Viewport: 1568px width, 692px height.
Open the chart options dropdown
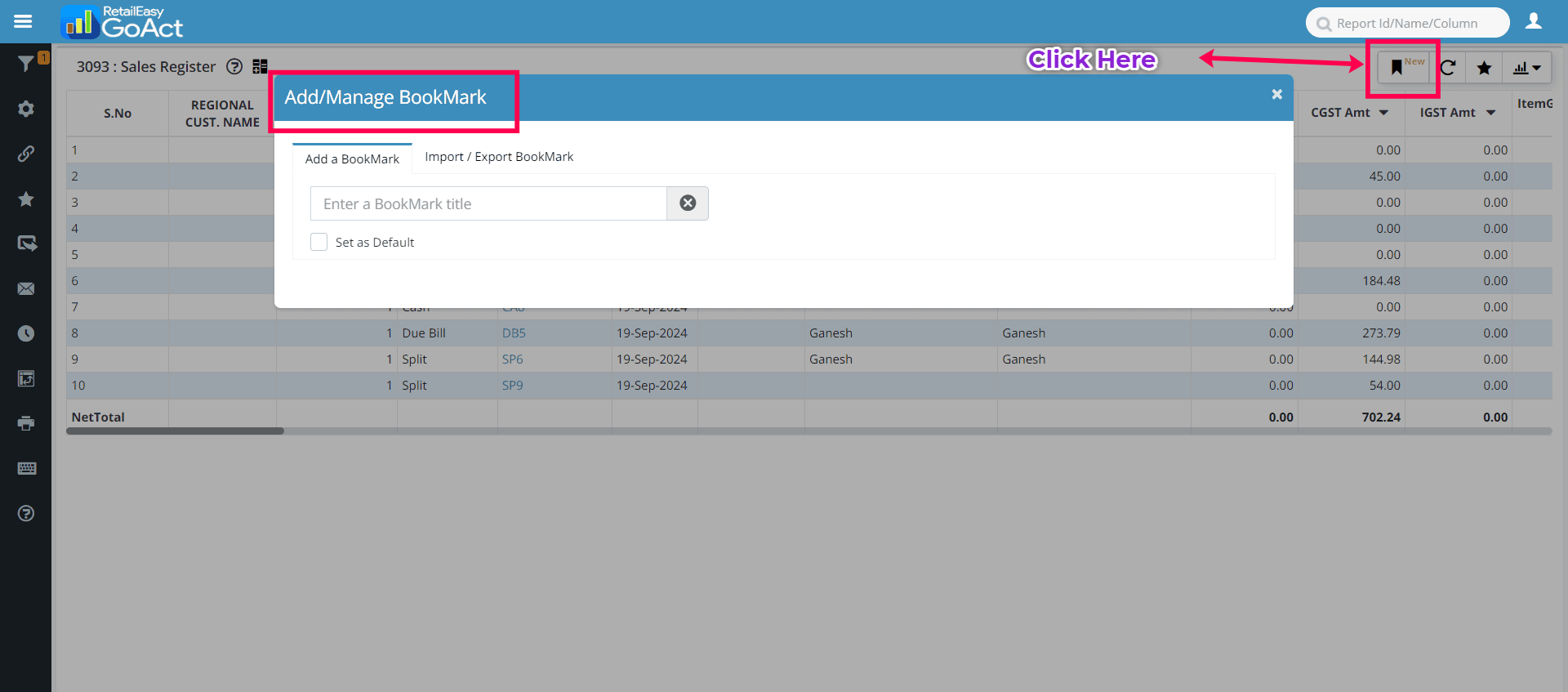1526,68
